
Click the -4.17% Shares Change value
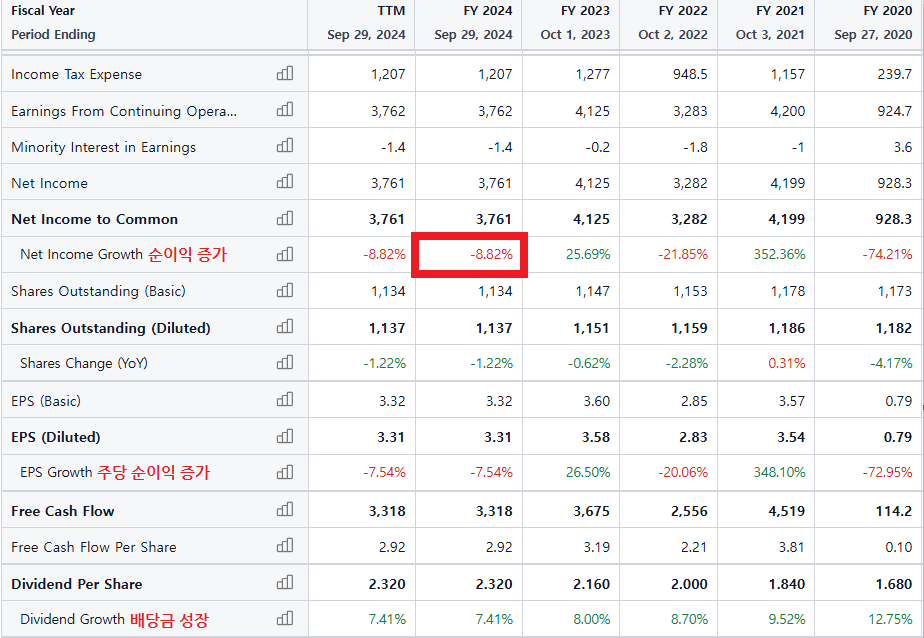coord(892,363)
